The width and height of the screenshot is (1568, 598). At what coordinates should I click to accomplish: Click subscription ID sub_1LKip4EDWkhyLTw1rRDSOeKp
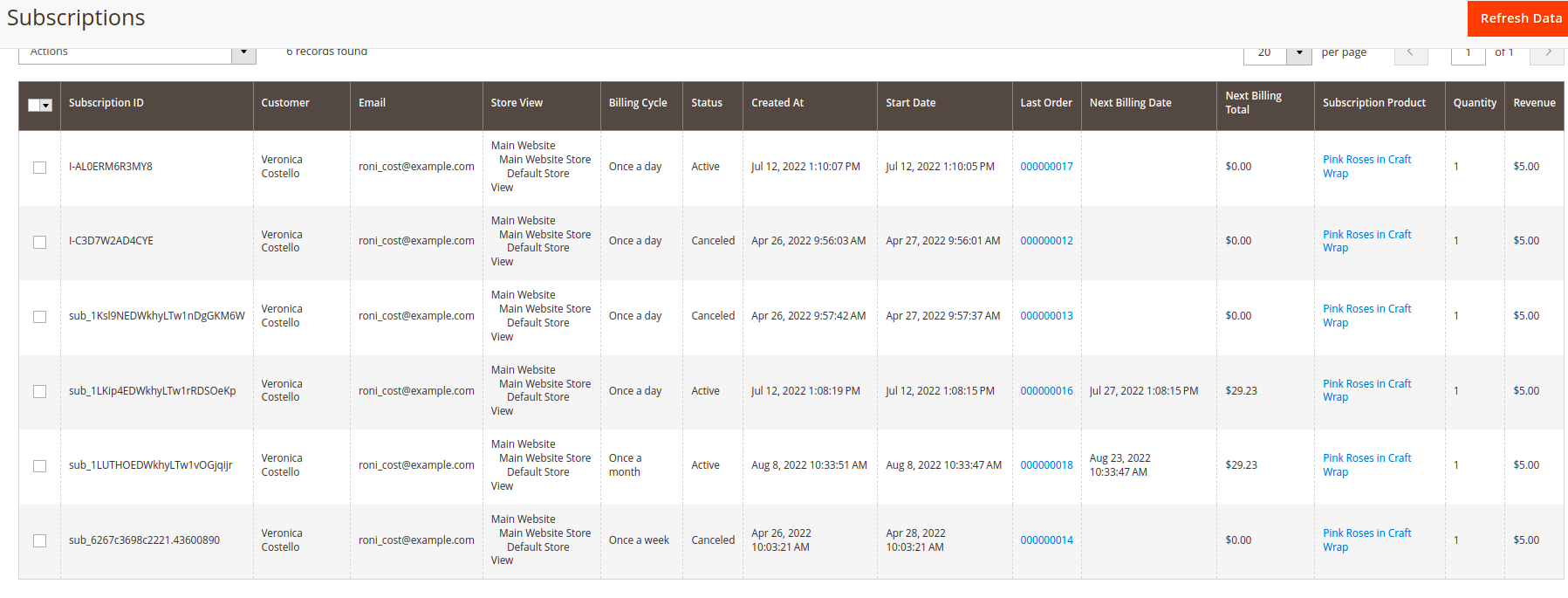point(153,391)
